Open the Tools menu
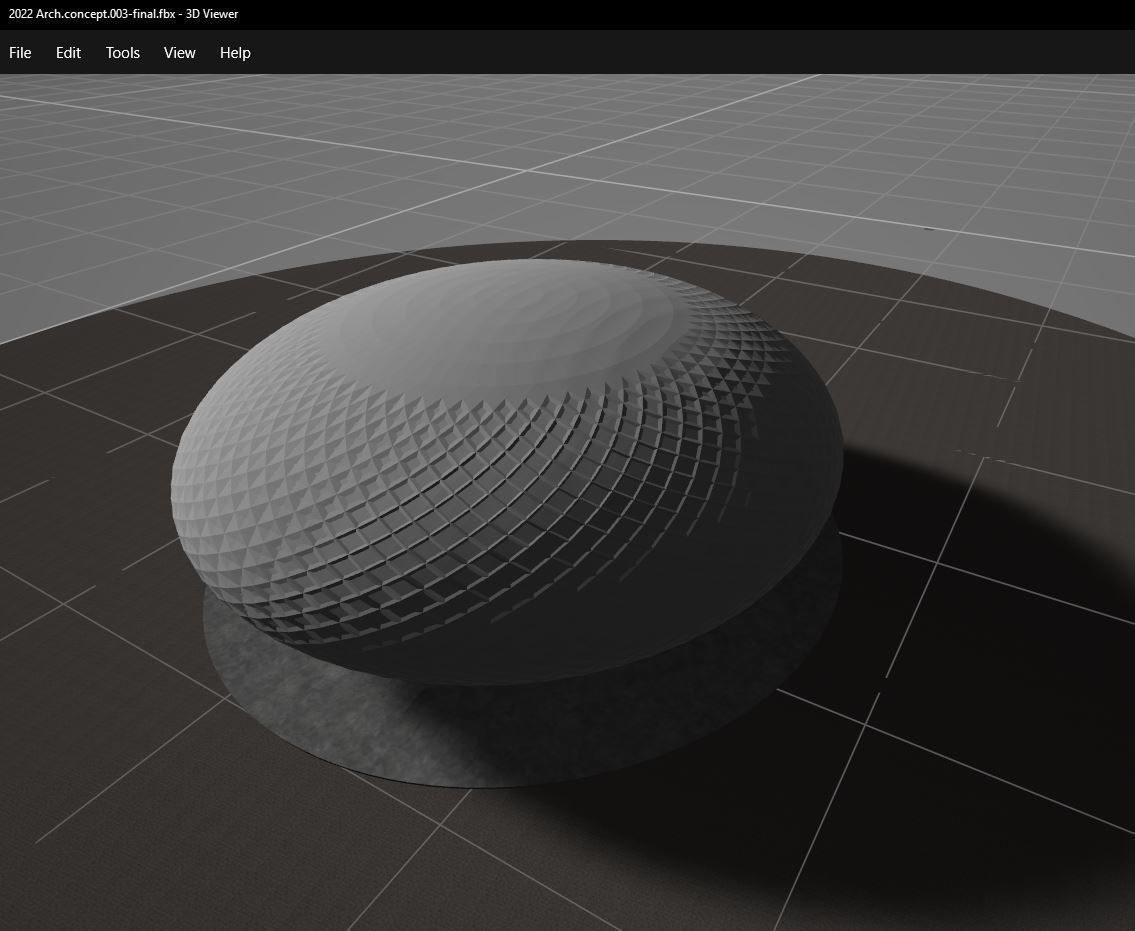1135x931 pixels. [x=122, y=53]
